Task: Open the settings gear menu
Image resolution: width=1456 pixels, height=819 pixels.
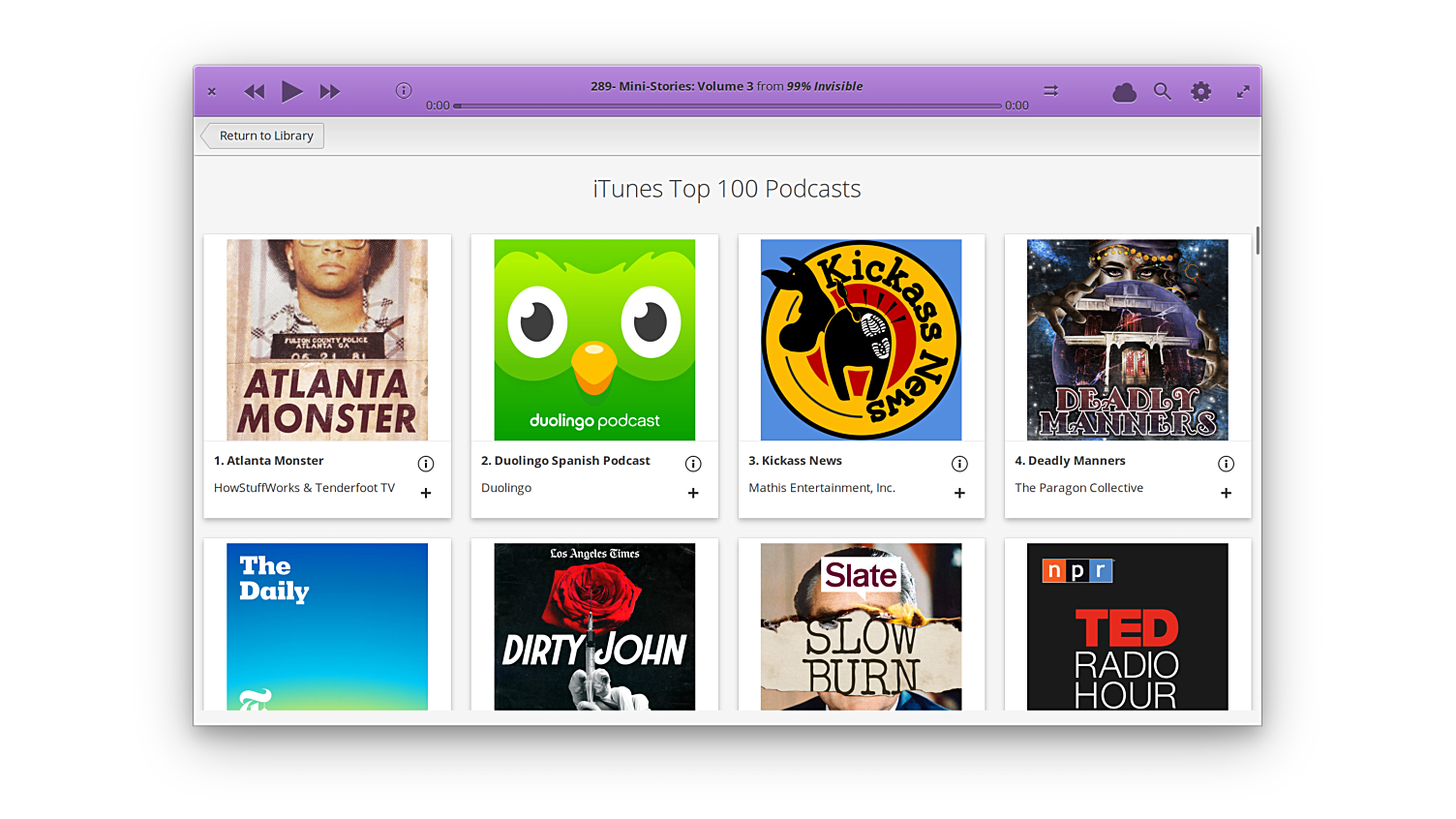Action: point(1200,91)
